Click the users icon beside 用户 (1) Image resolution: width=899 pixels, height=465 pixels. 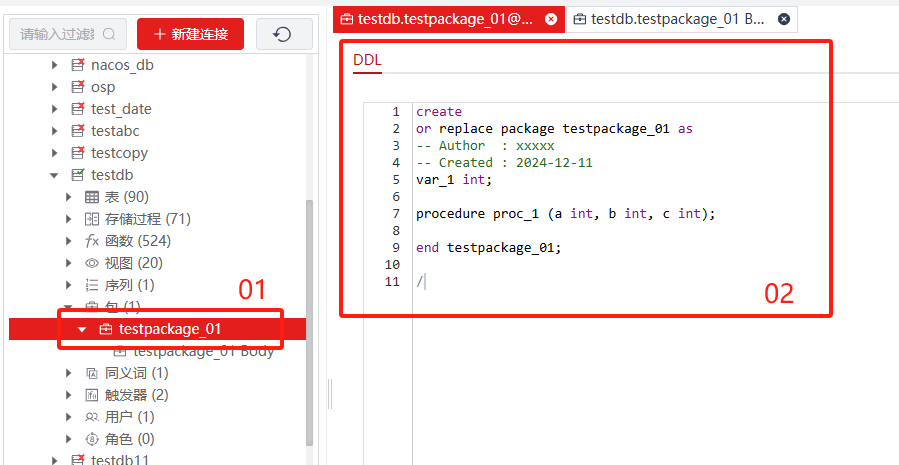point(92,417)
